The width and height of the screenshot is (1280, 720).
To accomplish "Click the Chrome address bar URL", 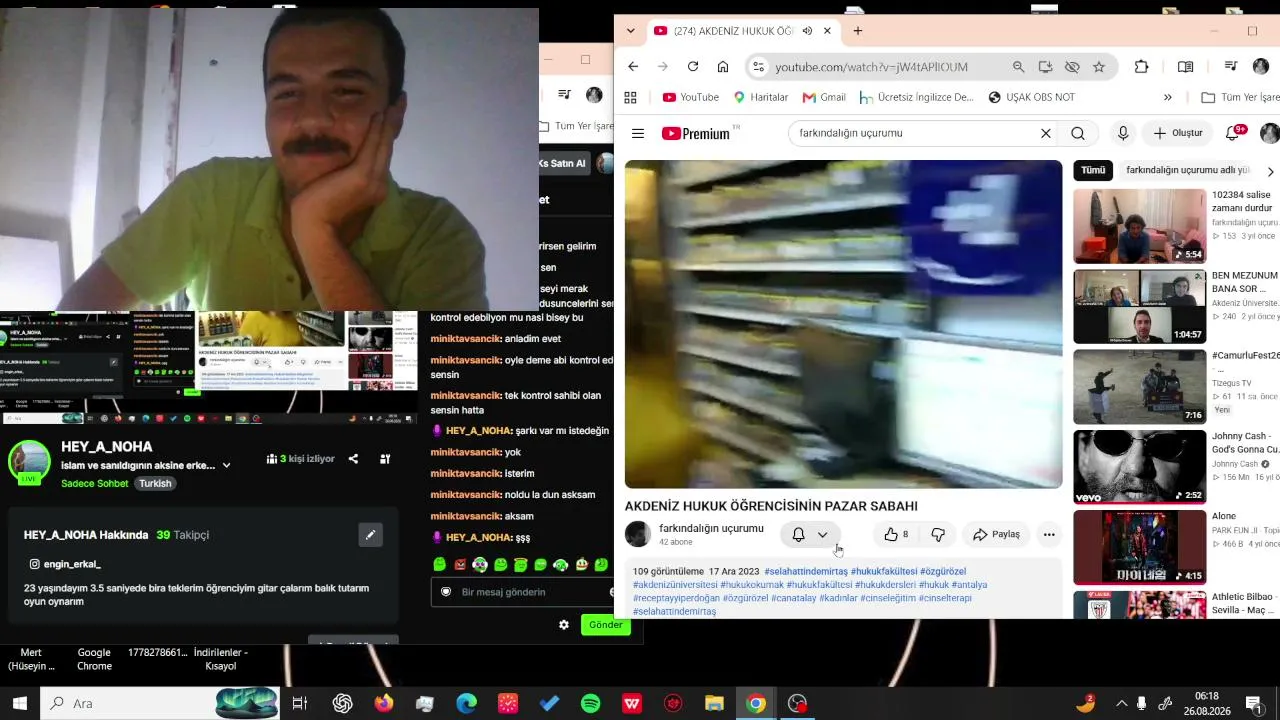I will click(x=871, y=67).
